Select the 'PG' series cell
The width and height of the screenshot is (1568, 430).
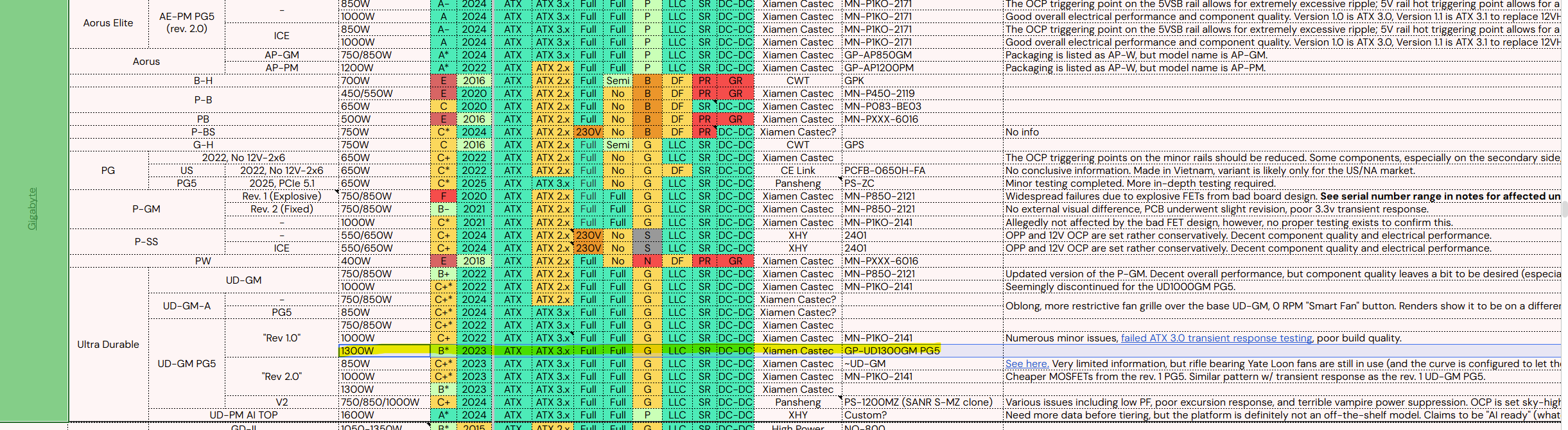pyautogui.click(x=109, y=171)
